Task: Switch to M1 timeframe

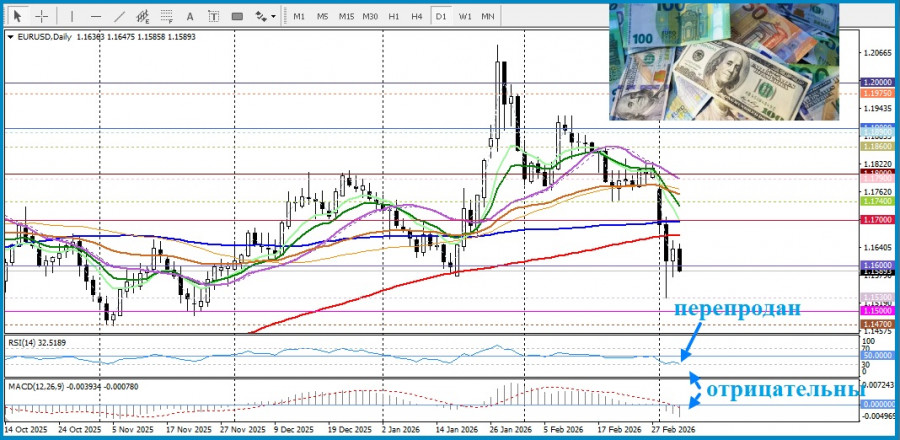Action: pos(300,16)
